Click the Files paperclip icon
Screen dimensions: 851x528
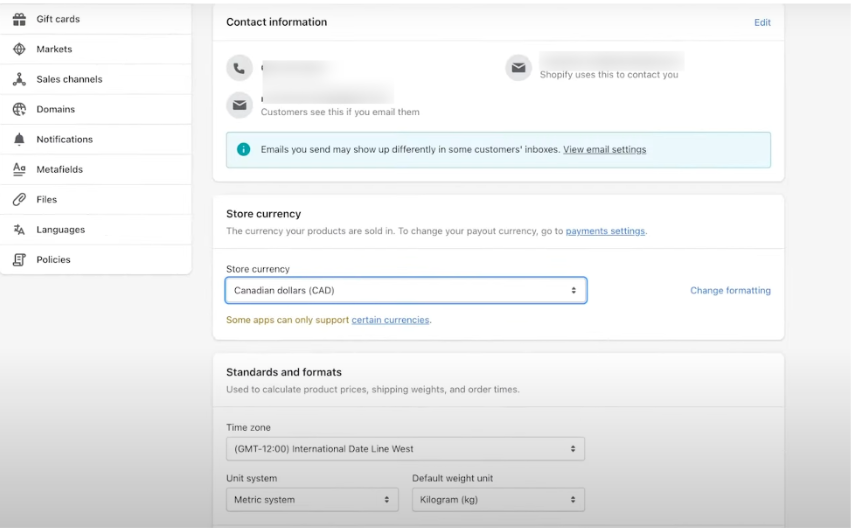(x=20, y=200)
